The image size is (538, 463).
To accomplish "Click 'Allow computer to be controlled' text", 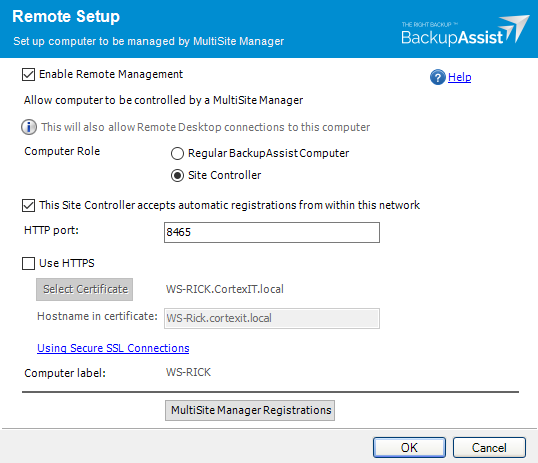I will 163,100.
